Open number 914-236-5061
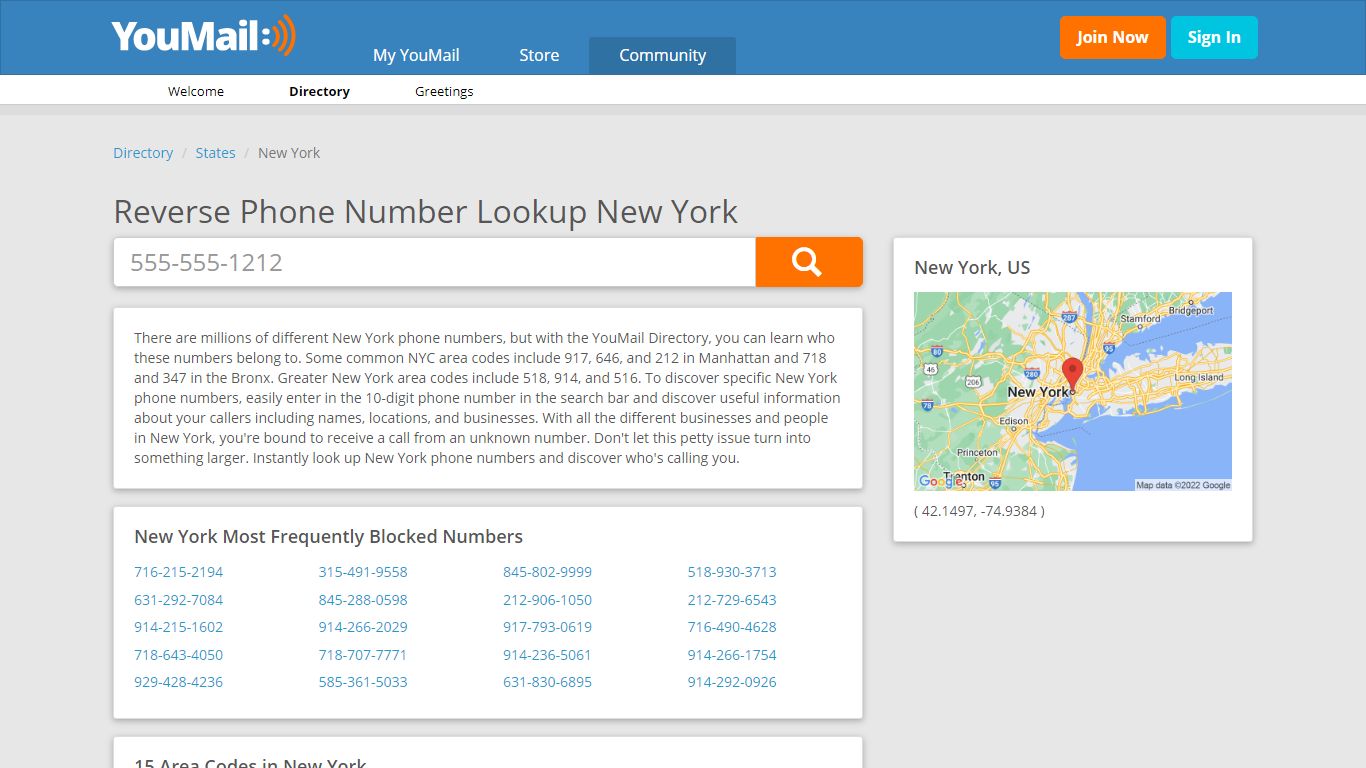Image resolution: width=1366 pixels, height=768 pixels. (547, 655)
